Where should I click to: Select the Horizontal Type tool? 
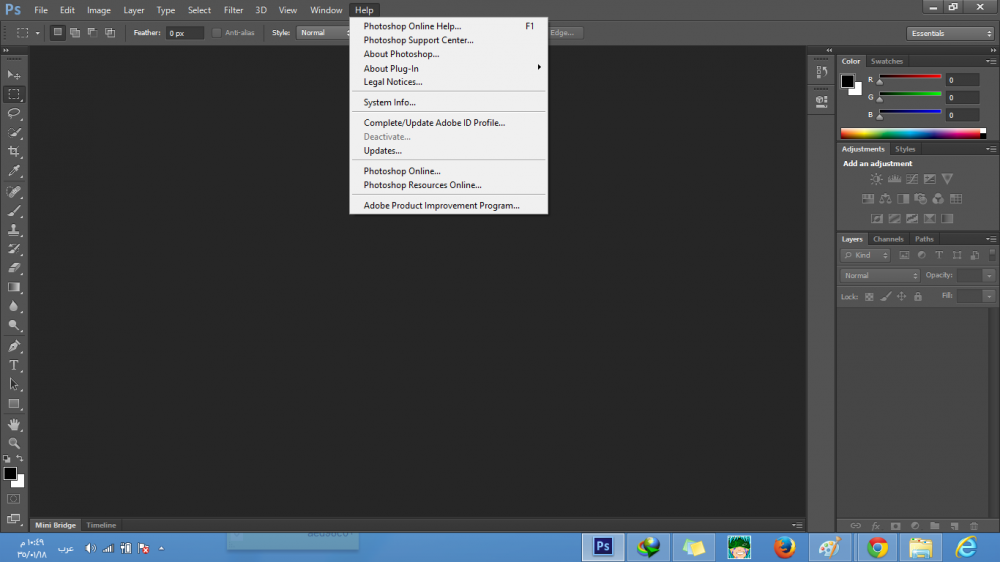[14, 366]
